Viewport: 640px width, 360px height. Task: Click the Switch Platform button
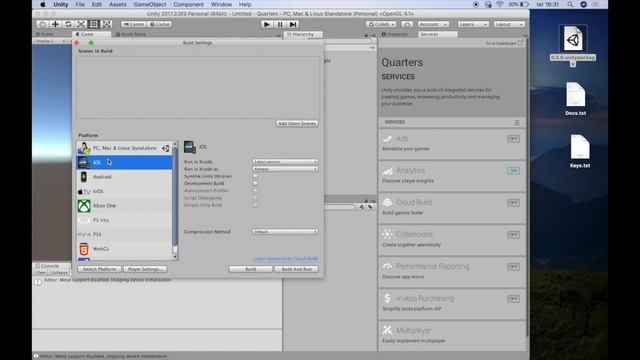pos(99,269)
